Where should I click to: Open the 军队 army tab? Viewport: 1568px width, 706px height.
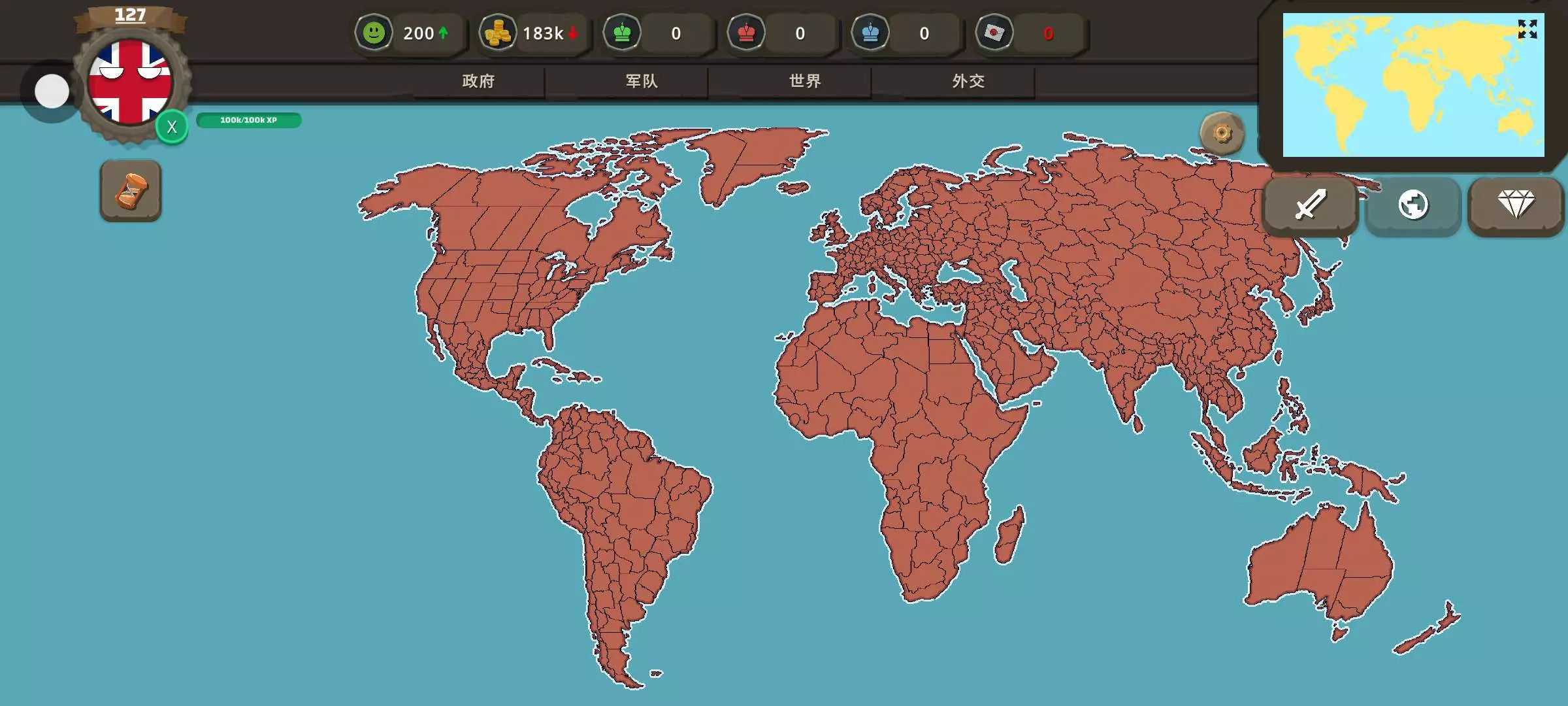pyautogui.click(x=642, y=81)
